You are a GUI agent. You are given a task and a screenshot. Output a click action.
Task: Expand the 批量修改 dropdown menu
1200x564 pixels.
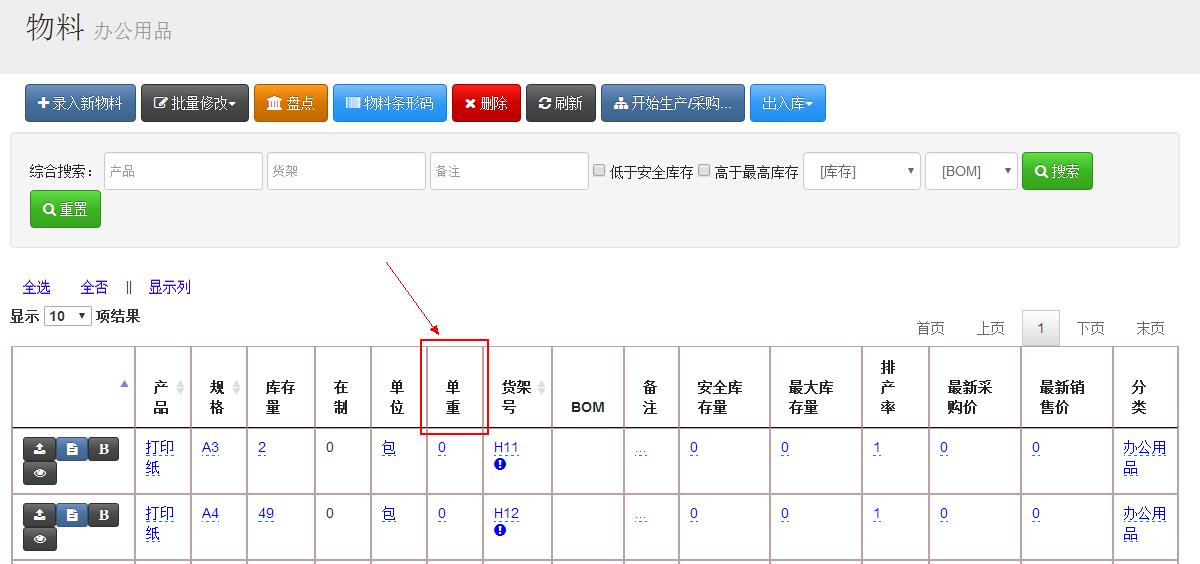(195, 103)
